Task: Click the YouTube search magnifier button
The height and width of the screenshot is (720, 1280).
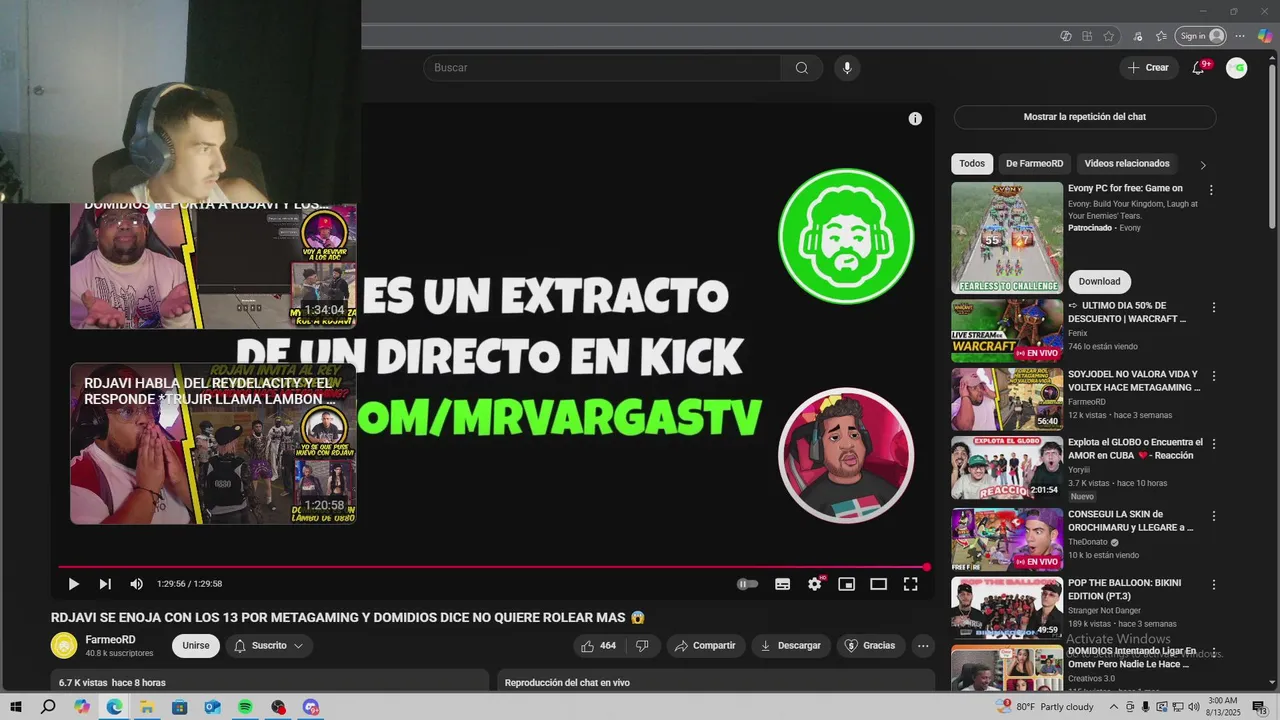Action: tap(802, 68)
